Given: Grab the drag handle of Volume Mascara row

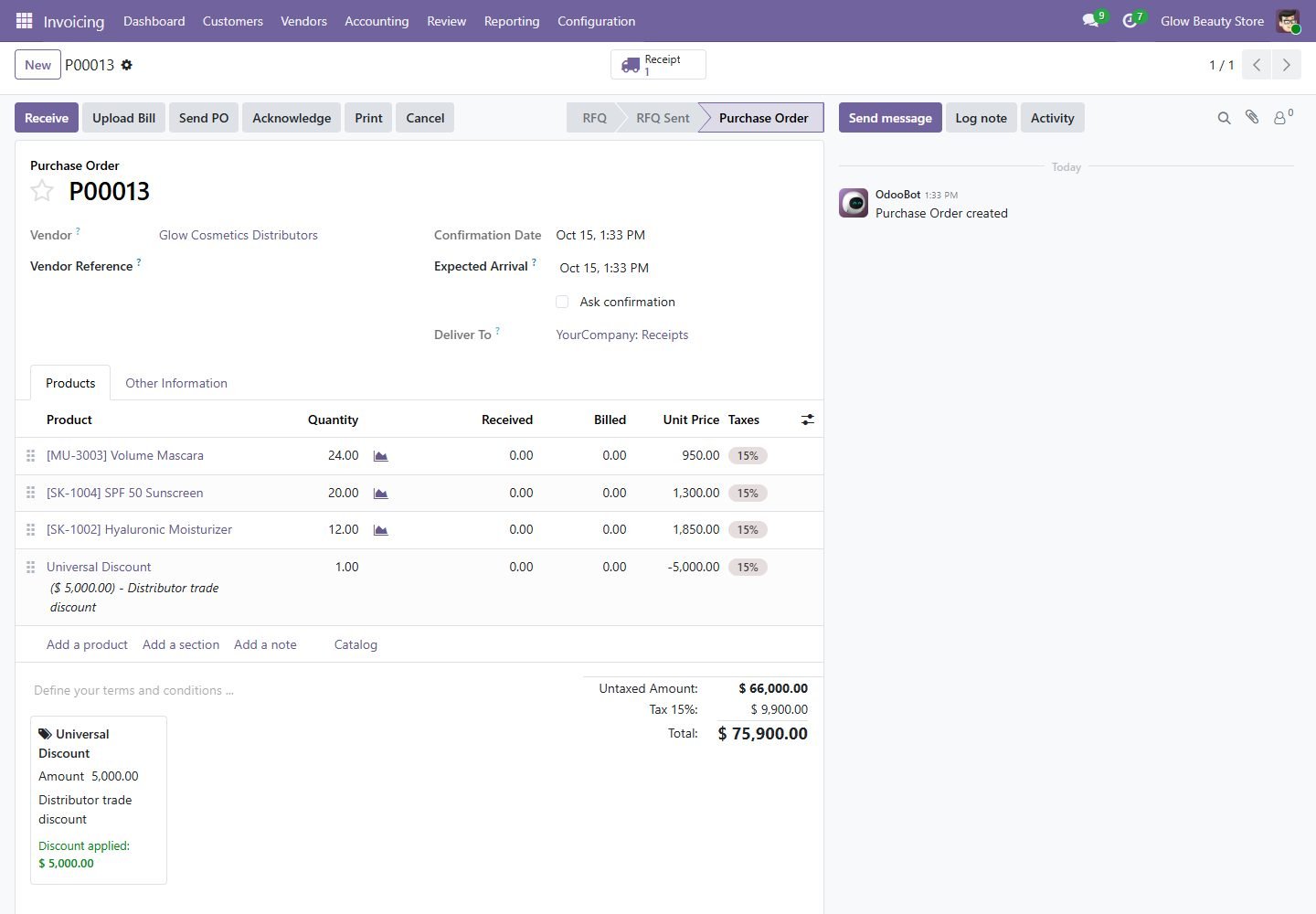Looking at the screenshot, I should 30,455.
